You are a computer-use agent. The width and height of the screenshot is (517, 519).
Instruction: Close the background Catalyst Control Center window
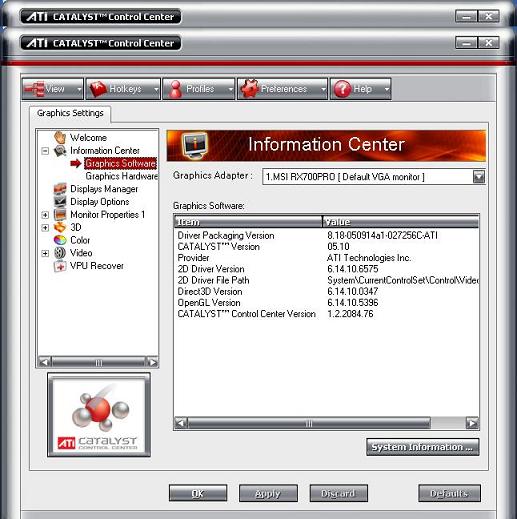[488, 16]
